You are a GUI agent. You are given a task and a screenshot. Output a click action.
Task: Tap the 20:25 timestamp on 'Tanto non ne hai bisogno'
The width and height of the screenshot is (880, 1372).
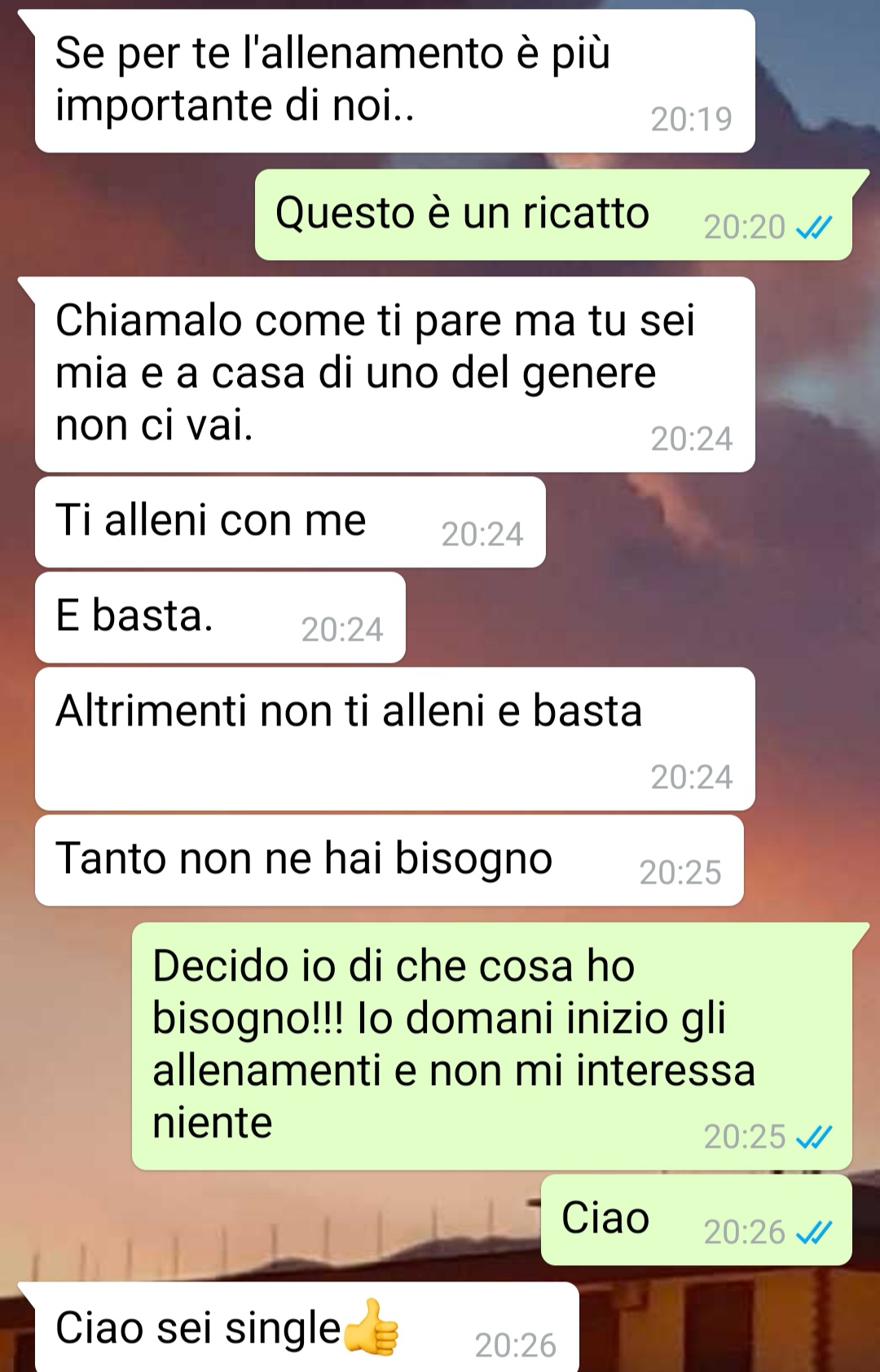[680, 873]
